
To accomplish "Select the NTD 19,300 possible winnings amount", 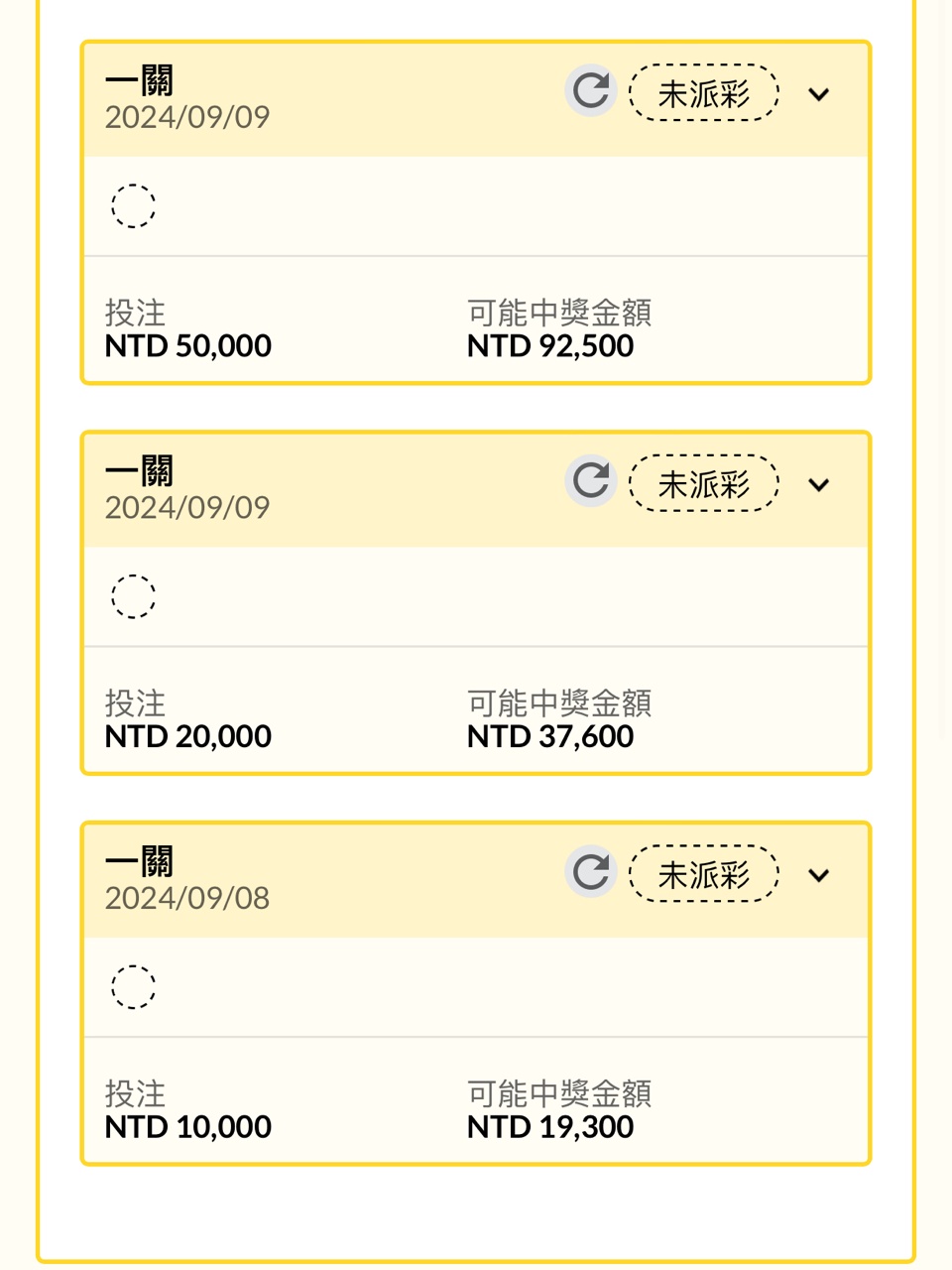I will [x=550, y=1127].
